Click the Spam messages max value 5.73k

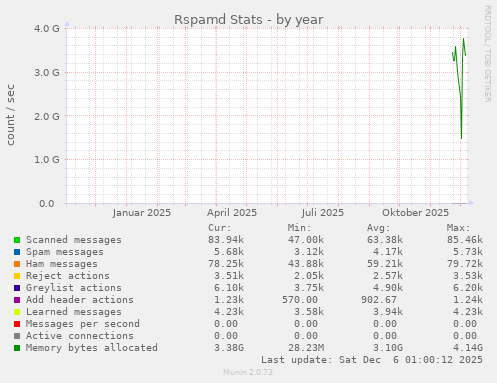(468, 252)
